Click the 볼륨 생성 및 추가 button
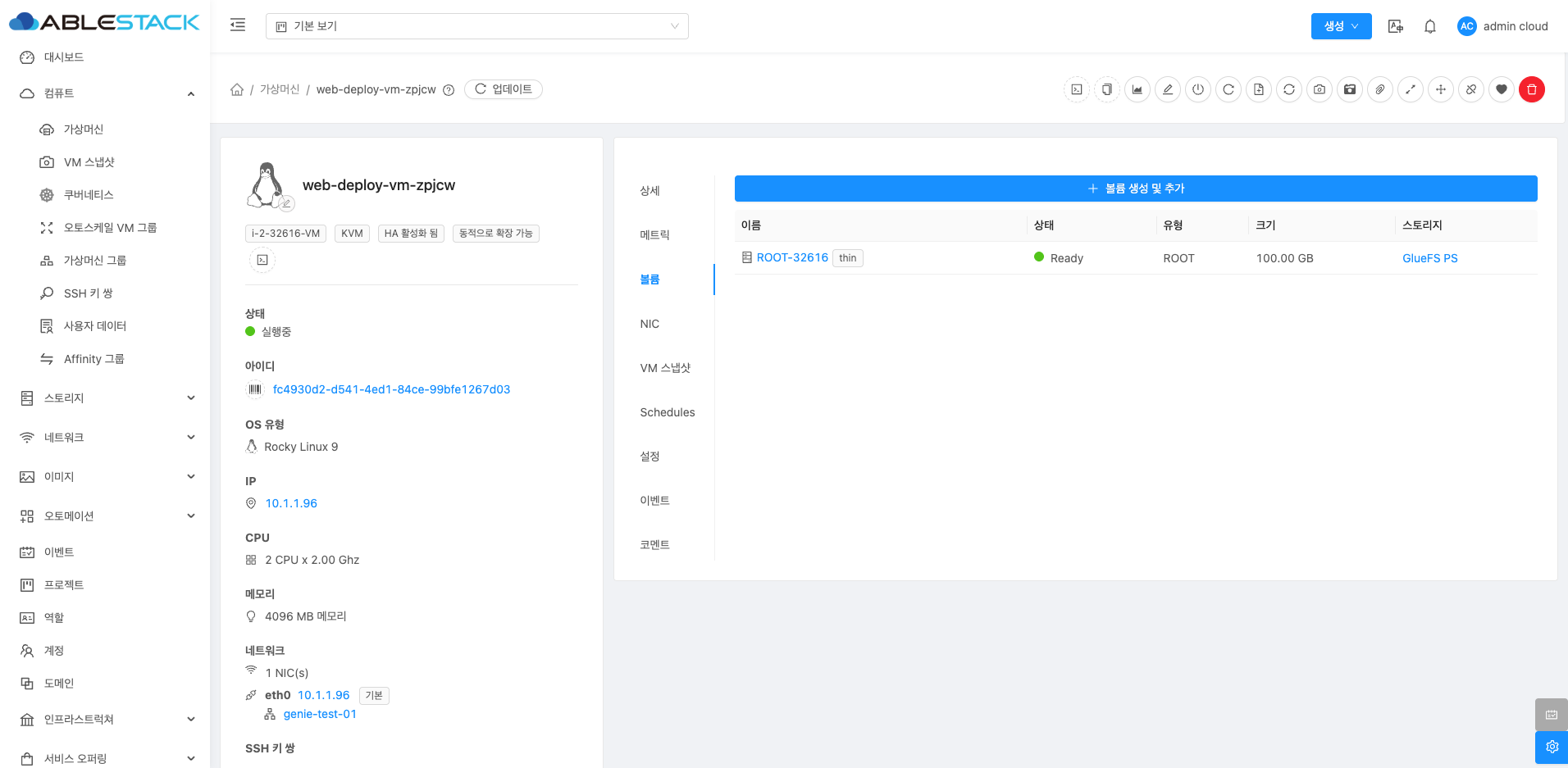Image resolution: width=1568 pixels, height=768 pixels. [x=1135, y=189]
